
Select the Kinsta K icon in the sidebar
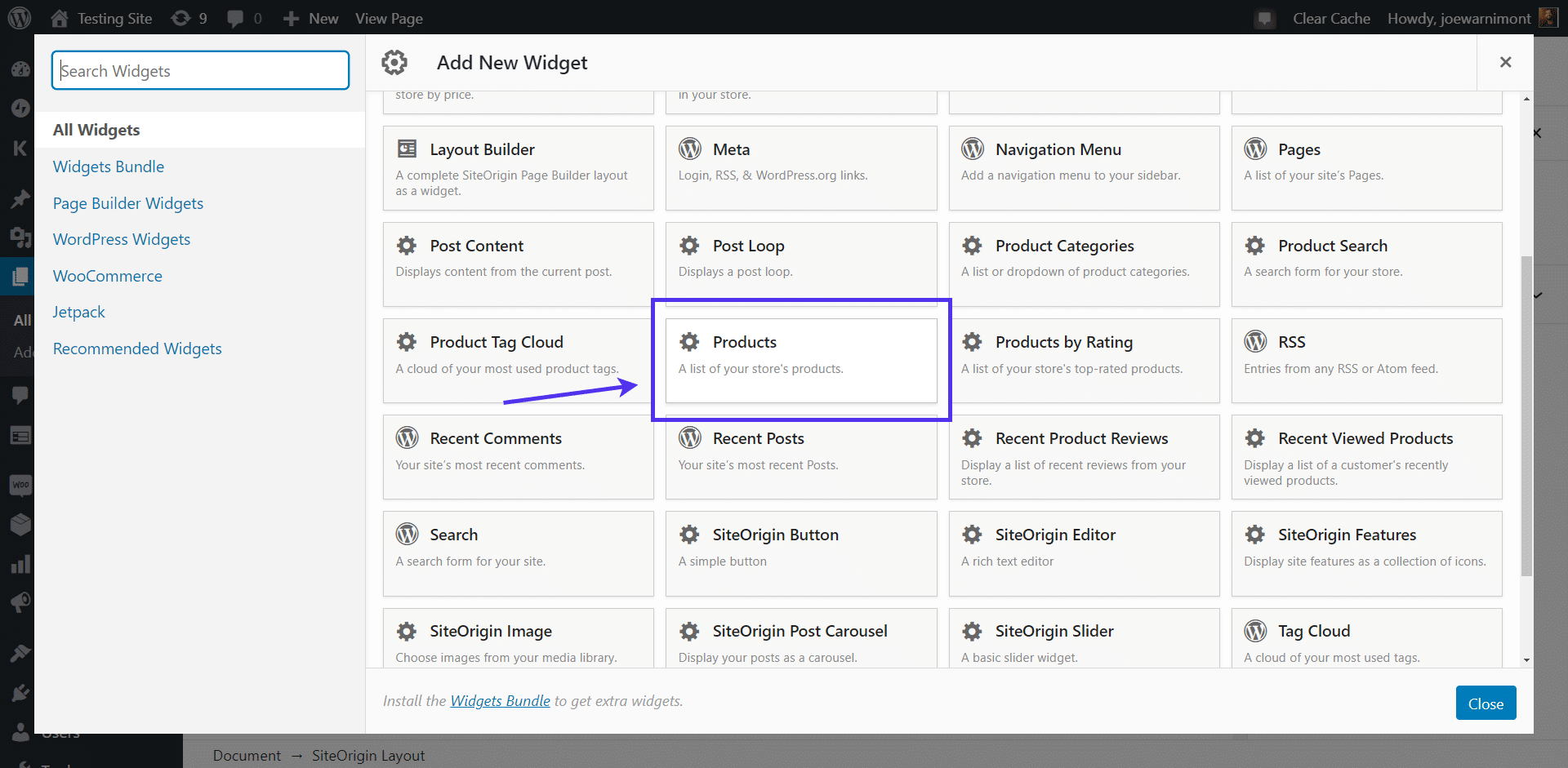21,149
